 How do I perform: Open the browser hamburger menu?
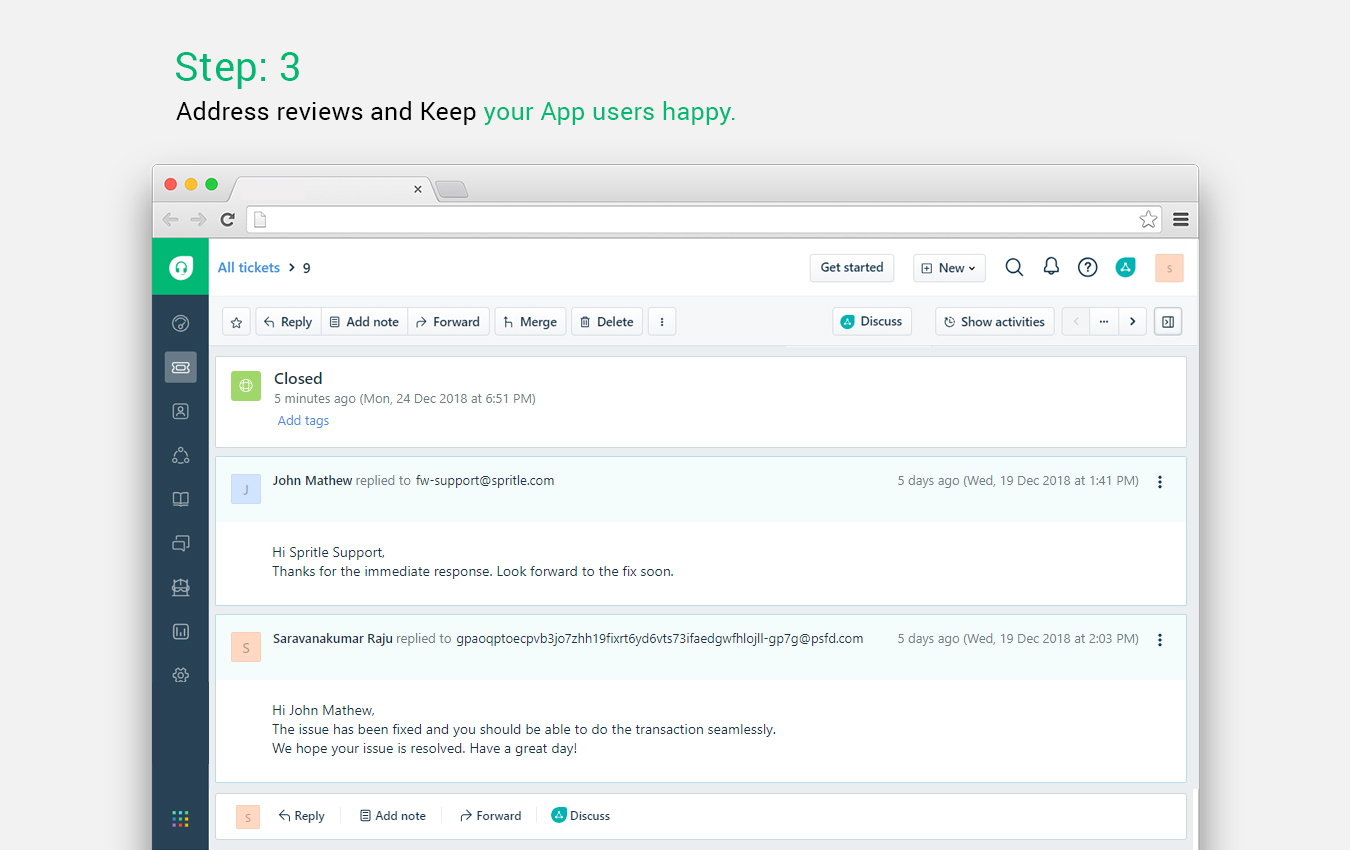(x=1181, y=219)
